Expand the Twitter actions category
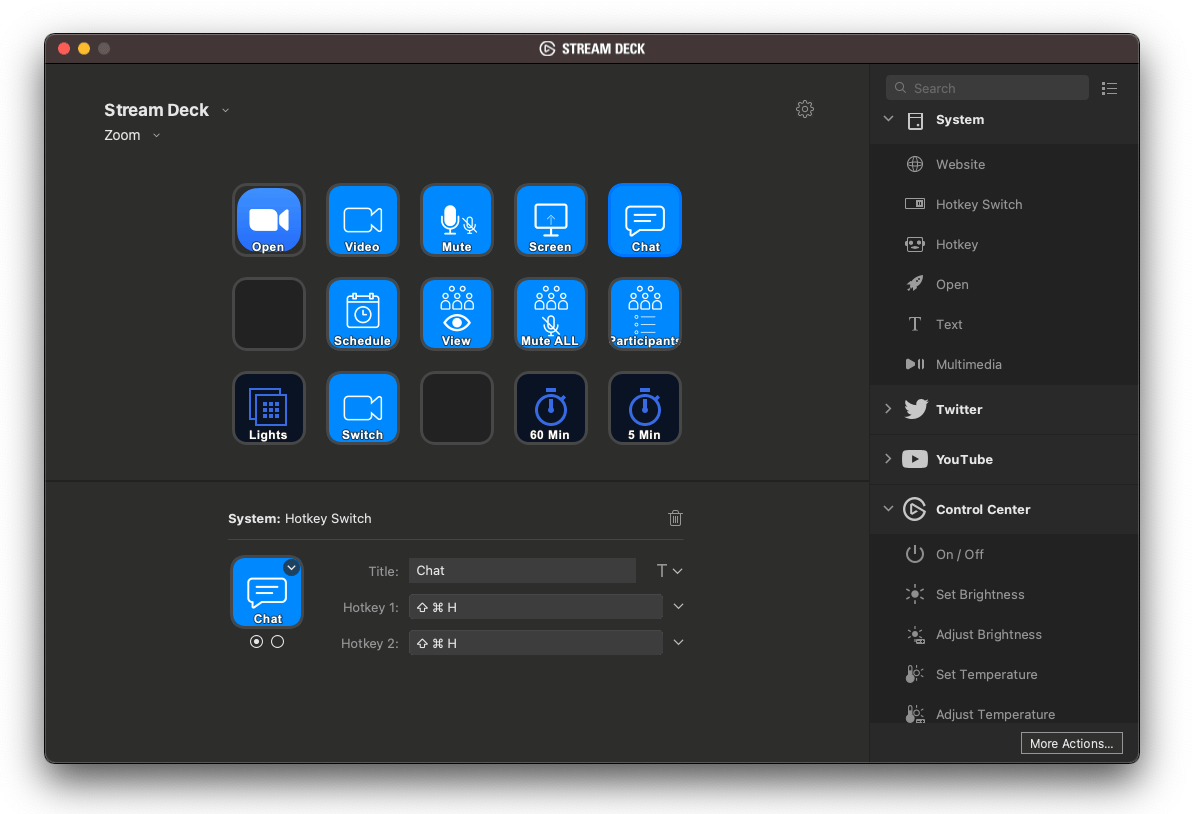The height and width of the screenshot is (814, 1192). (888, 409)
